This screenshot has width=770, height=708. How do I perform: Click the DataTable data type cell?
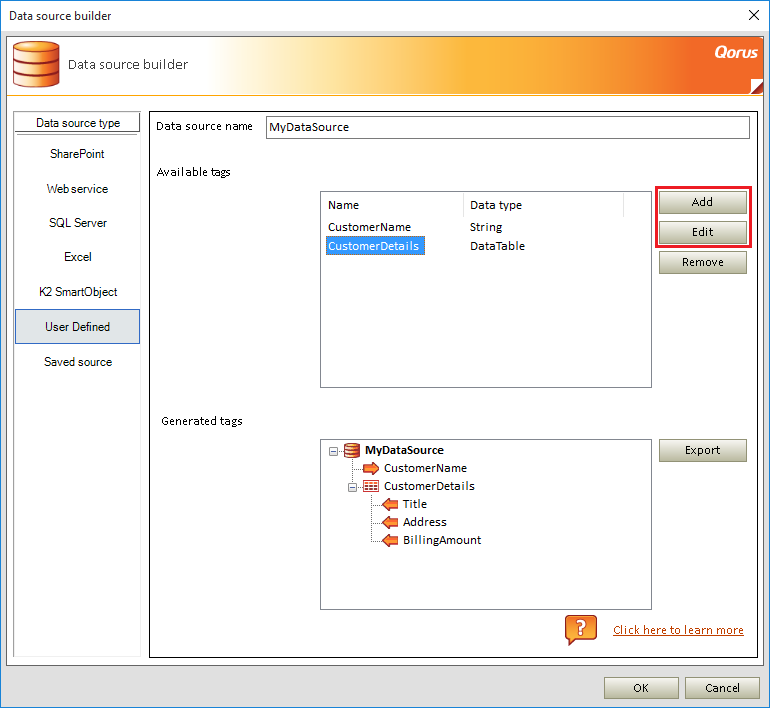point(497,246)
